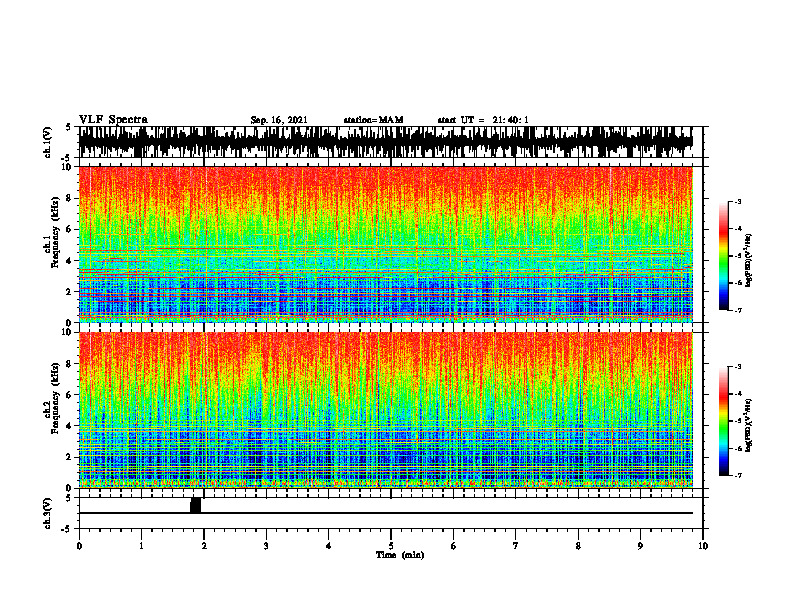The width and height of the screenshot is (792, 612).
Task: Click the time axis tick label "2"
Action: (204, 546)
